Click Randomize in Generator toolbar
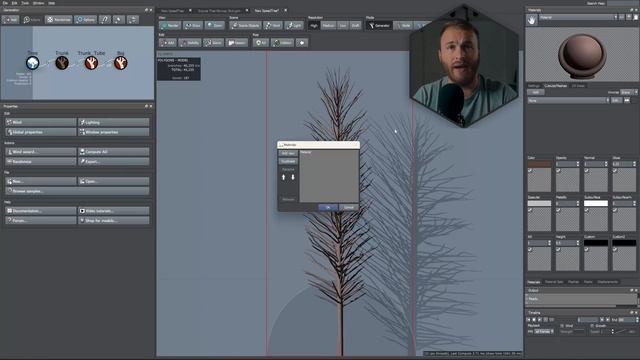640x360 pixels. pyautogui.click(x=58, y=20)
